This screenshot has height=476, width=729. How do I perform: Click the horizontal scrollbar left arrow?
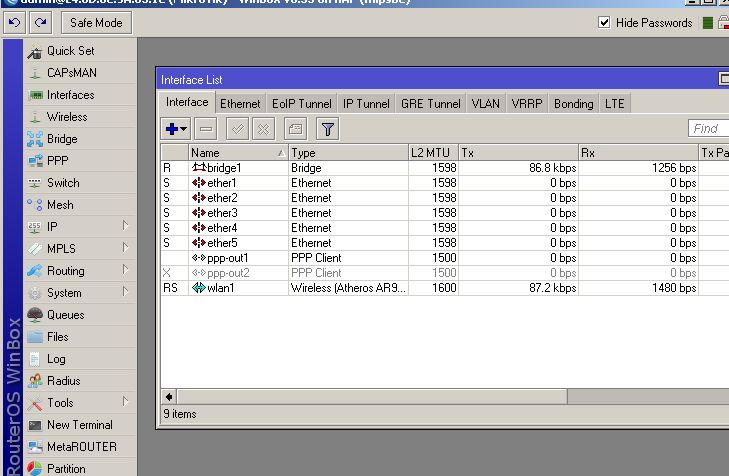pyautogui.click(x=169, y=397)
